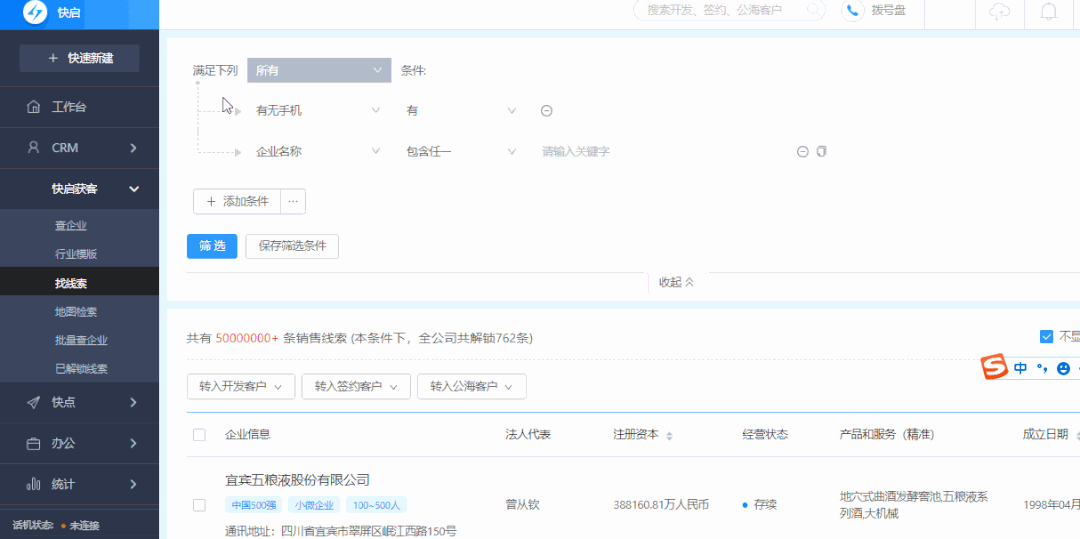
Task: Click the copy icon beside the keyword field
Action: tap(821, 151)
